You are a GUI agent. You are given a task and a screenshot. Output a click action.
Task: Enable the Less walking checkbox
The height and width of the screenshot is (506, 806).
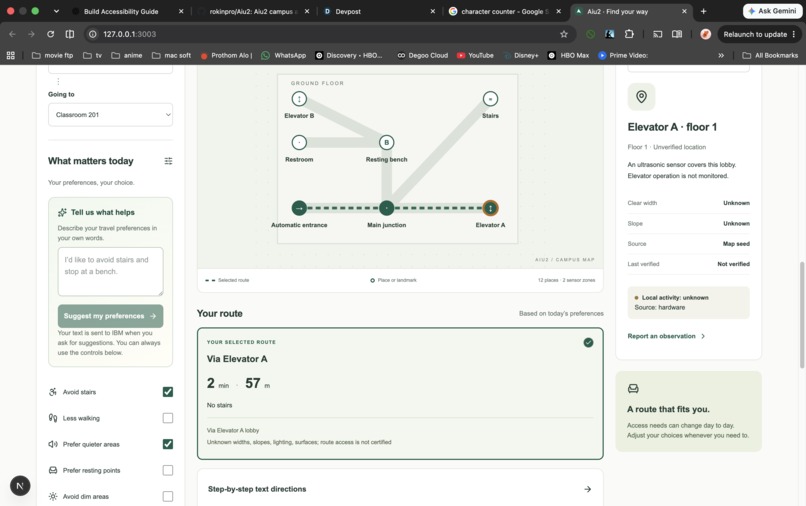coord(168,418)
